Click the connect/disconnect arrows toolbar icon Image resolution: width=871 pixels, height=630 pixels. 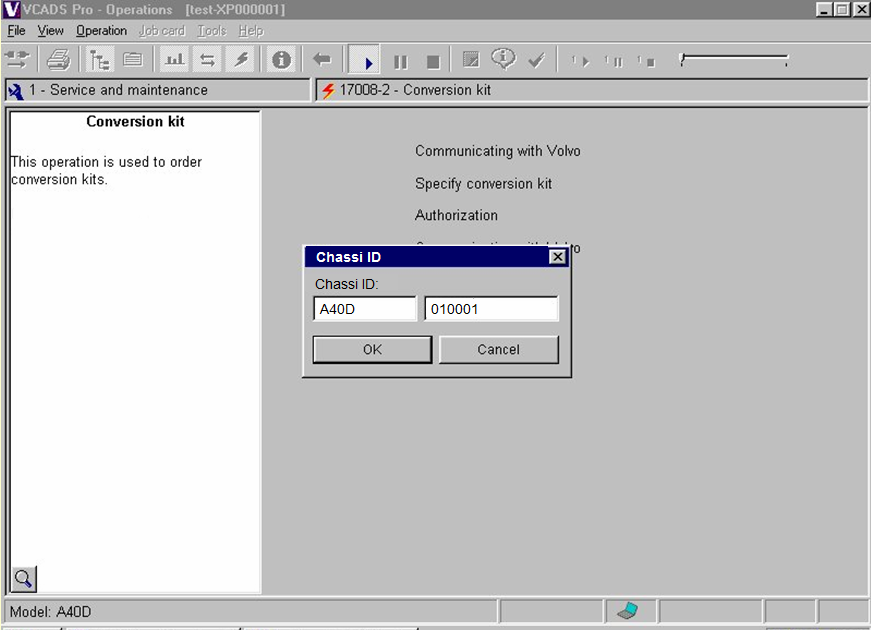(x=17, y=59)
